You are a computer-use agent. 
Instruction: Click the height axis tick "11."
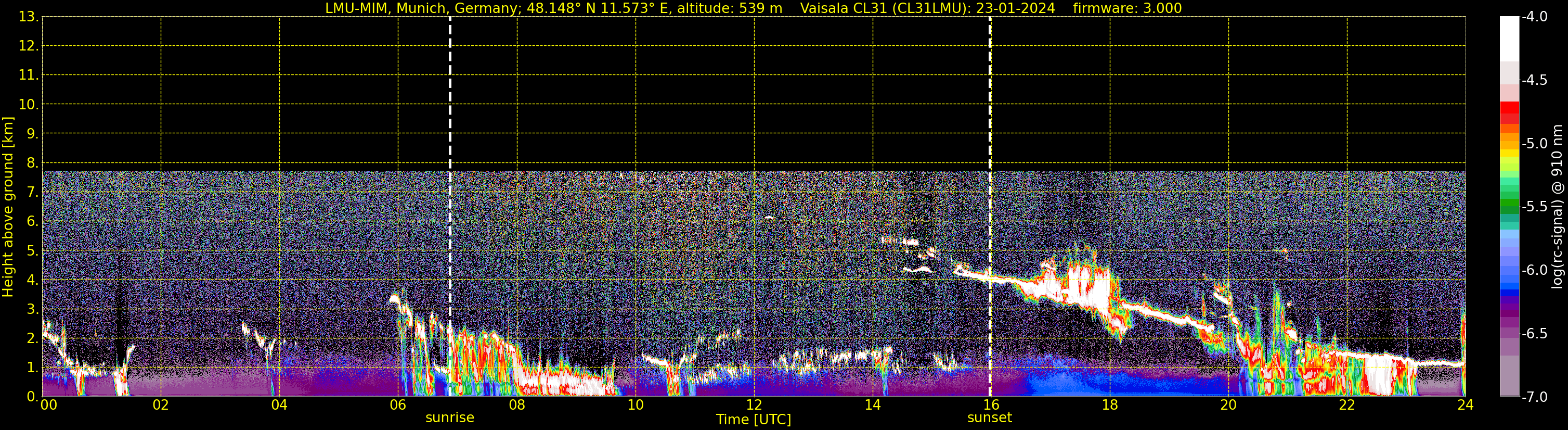pos(29,75)
